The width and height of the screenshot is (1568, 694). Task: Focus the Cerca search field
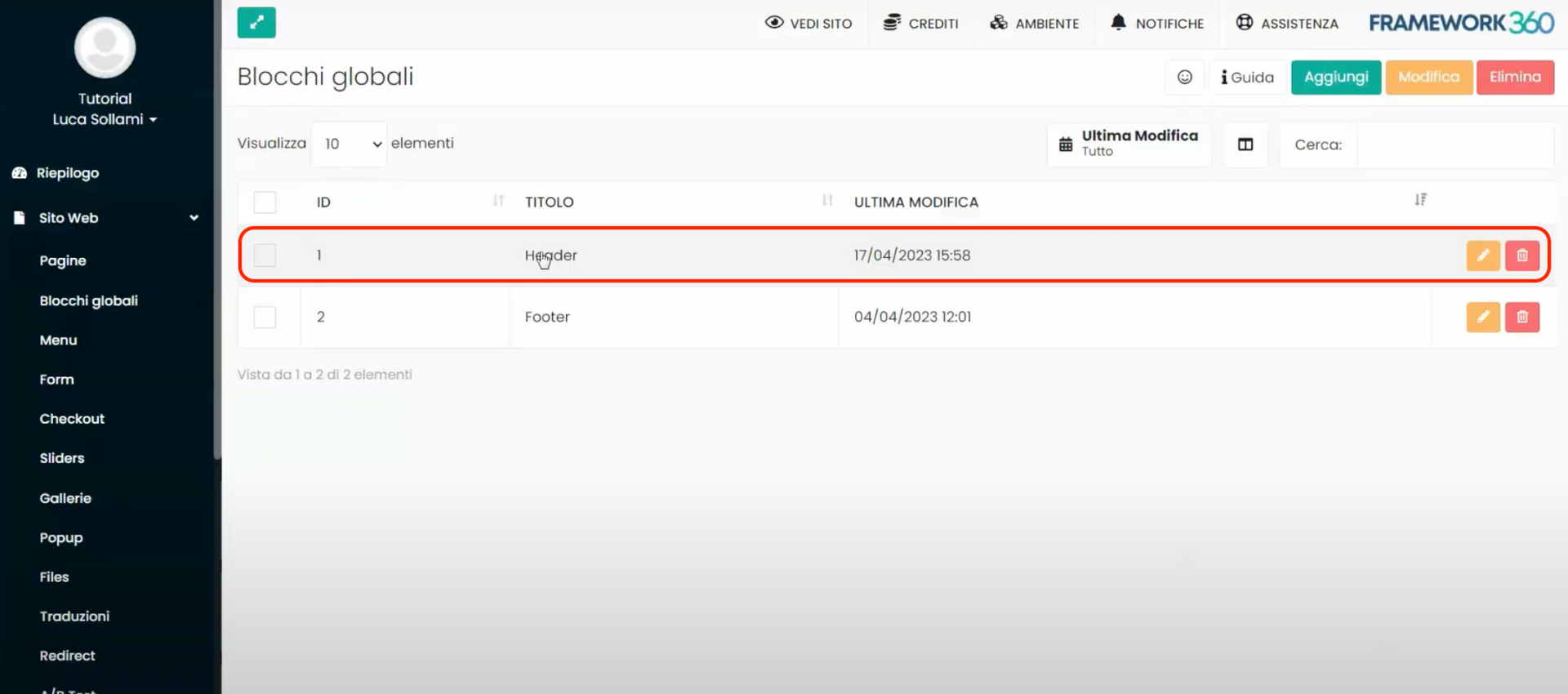1454,145
